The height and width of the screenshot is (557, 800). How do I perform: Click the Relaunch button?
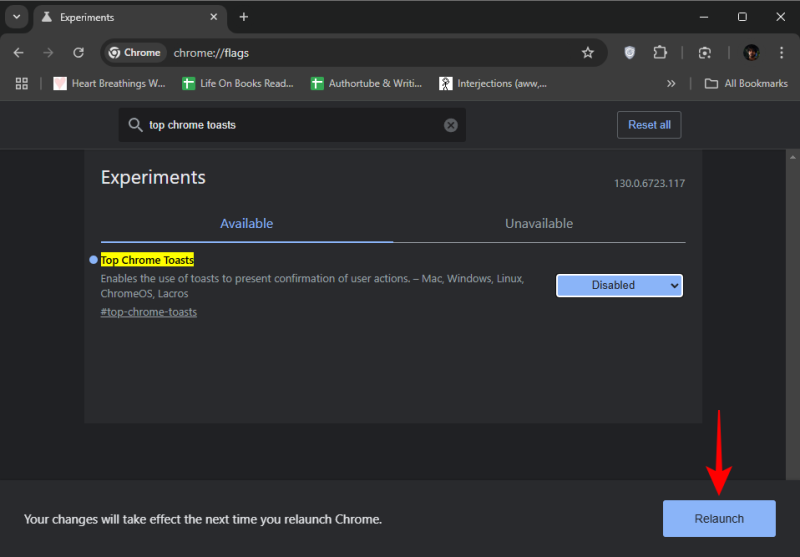719,519
